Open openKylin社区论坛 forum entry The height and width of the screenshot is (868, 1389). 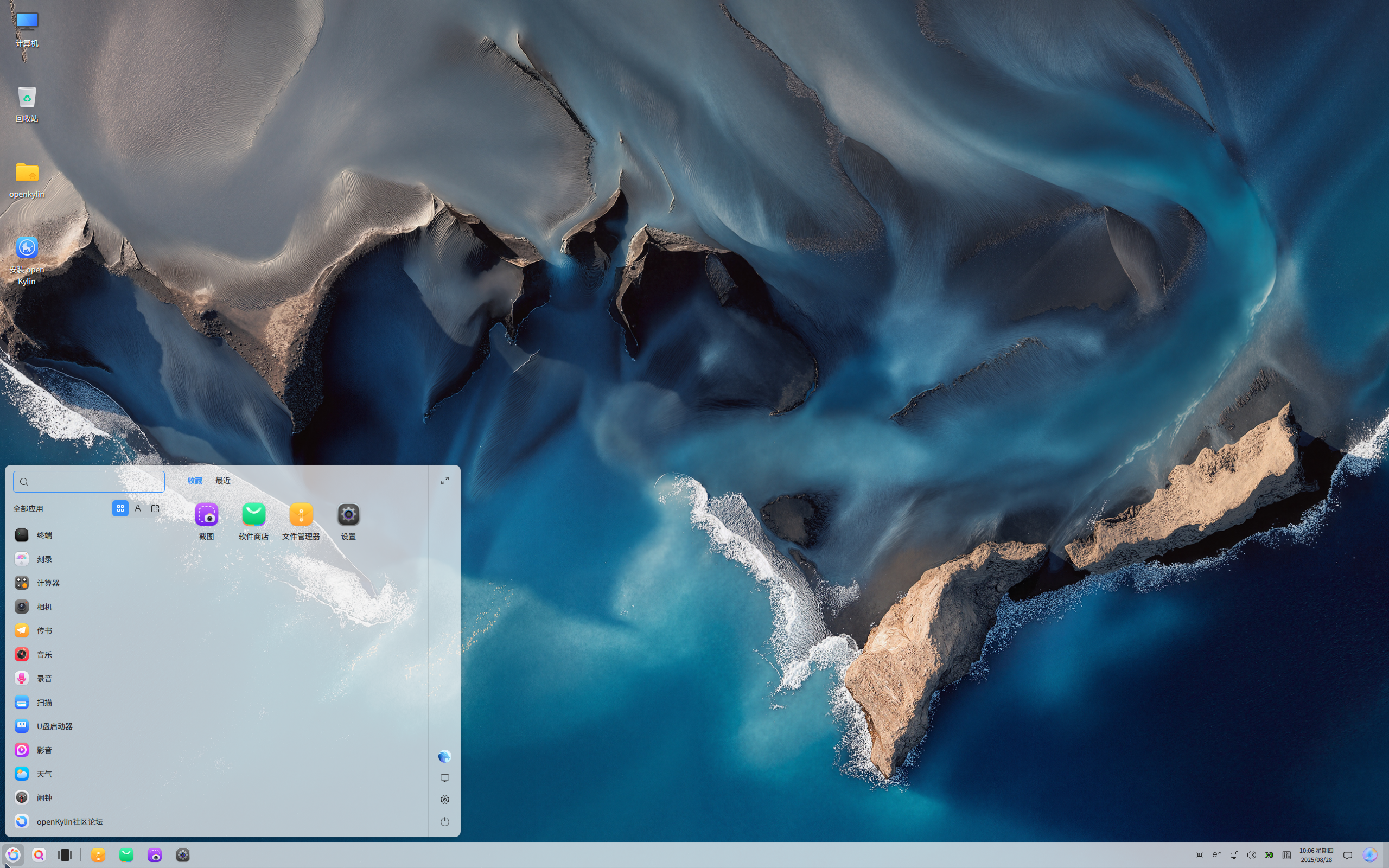click(x=89, y=821)
